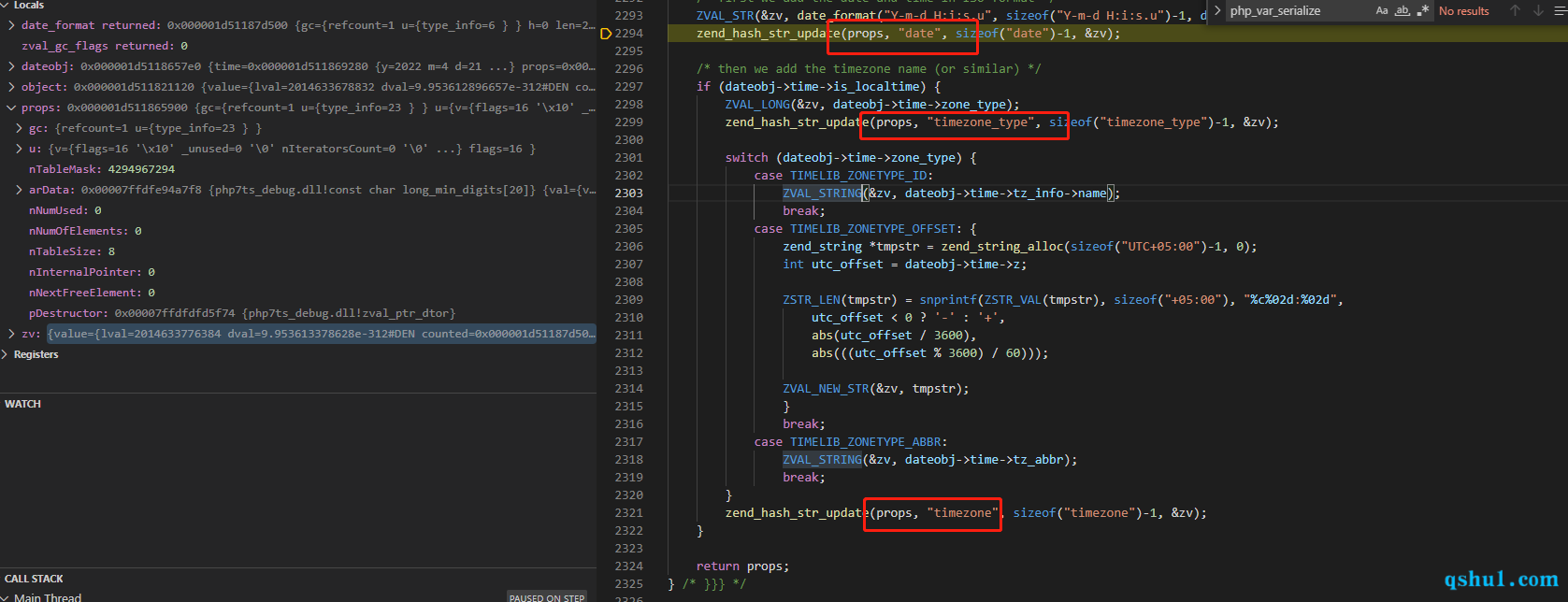Expand the gc child of props
This screenshot has height=602, width=1568.
(x=19, y=128)
